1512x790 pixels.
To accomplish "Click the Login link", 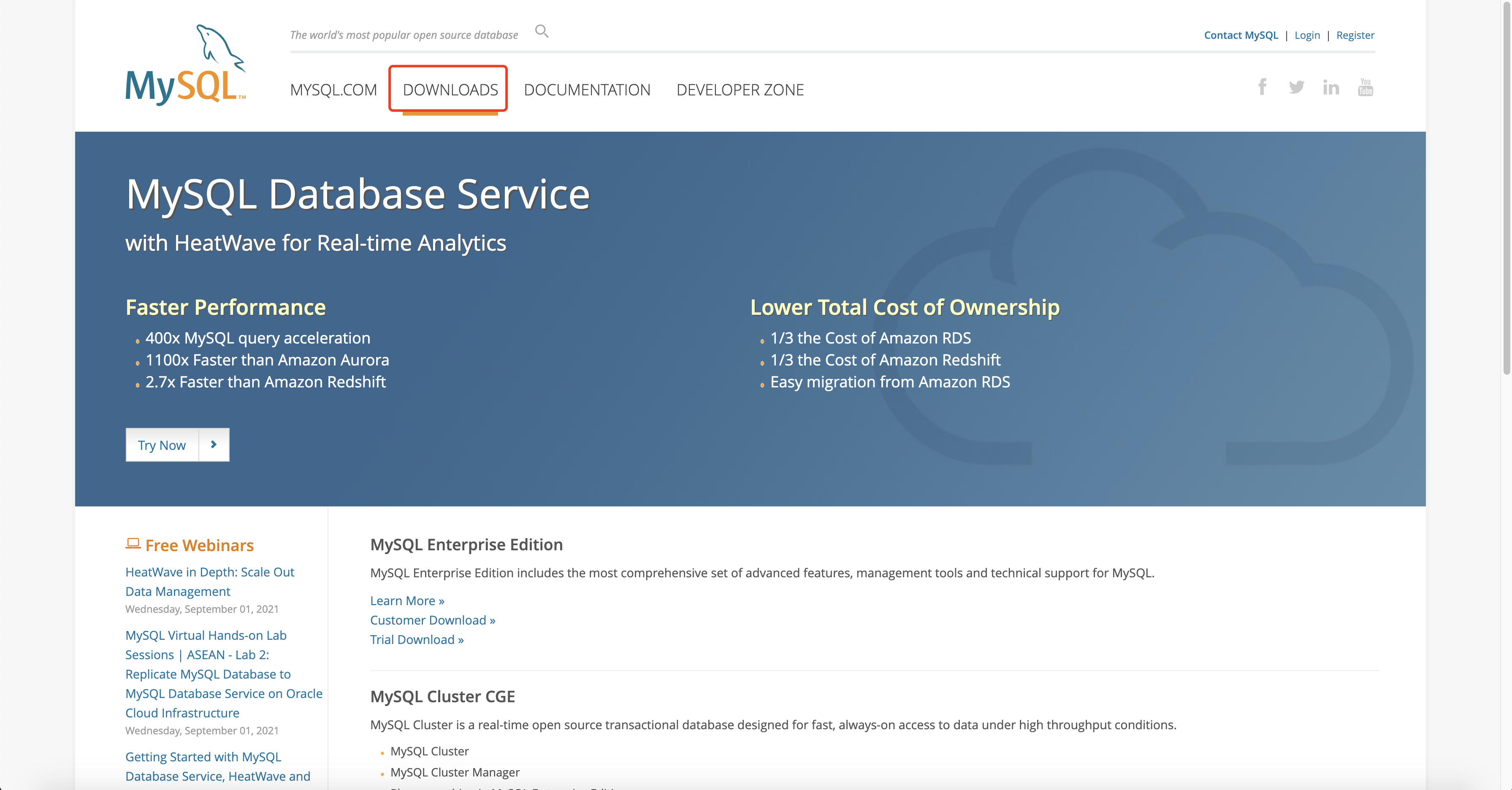I will tap(1307, 35).
